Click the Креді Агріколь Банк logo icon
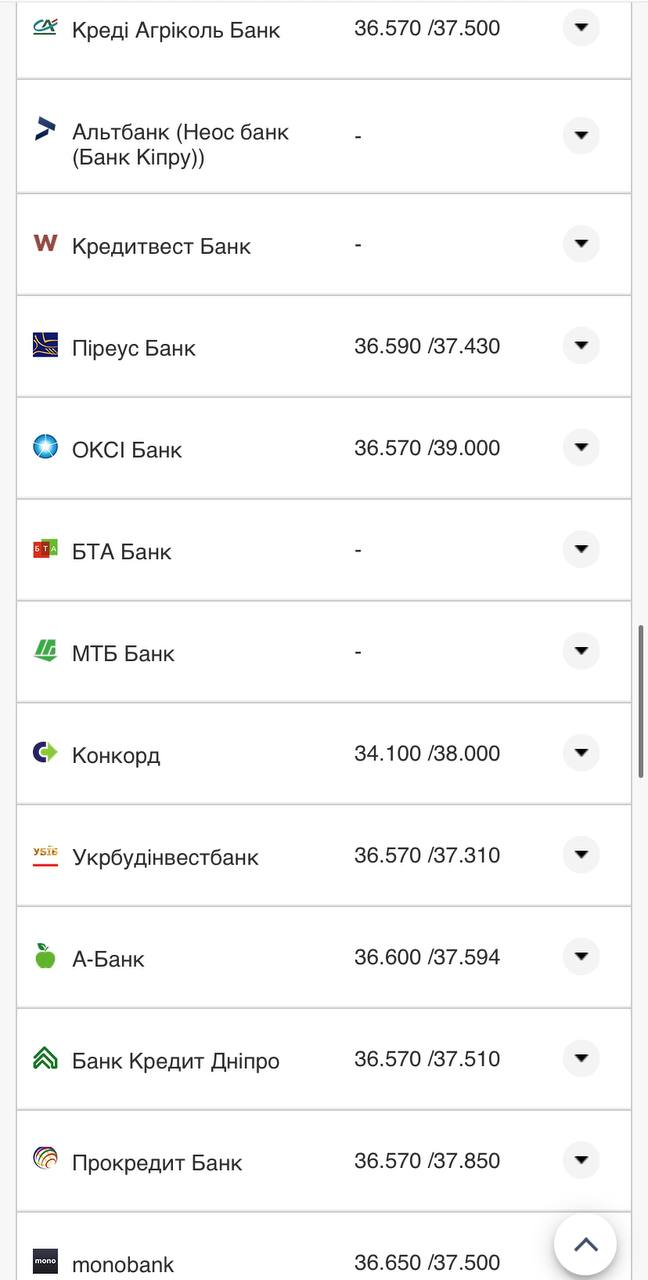648x1280 pixels. [x=45, y=28]
